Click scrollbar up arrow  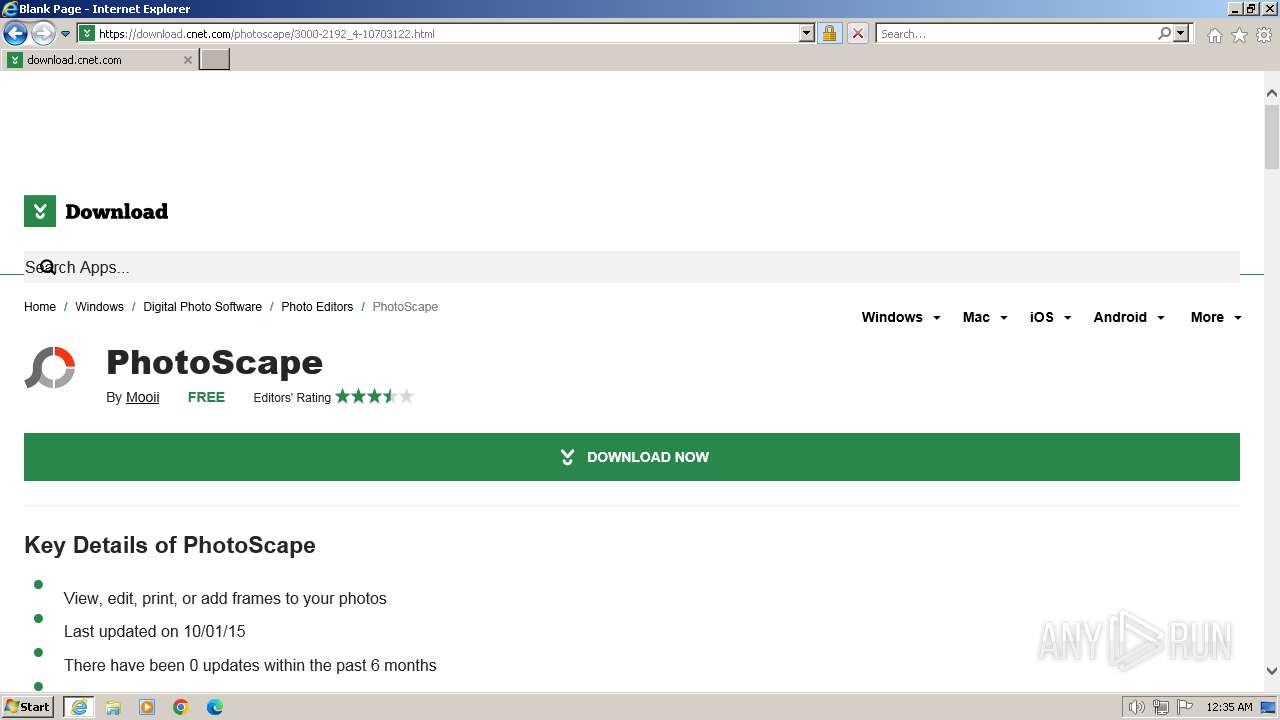click(1272, 93)
